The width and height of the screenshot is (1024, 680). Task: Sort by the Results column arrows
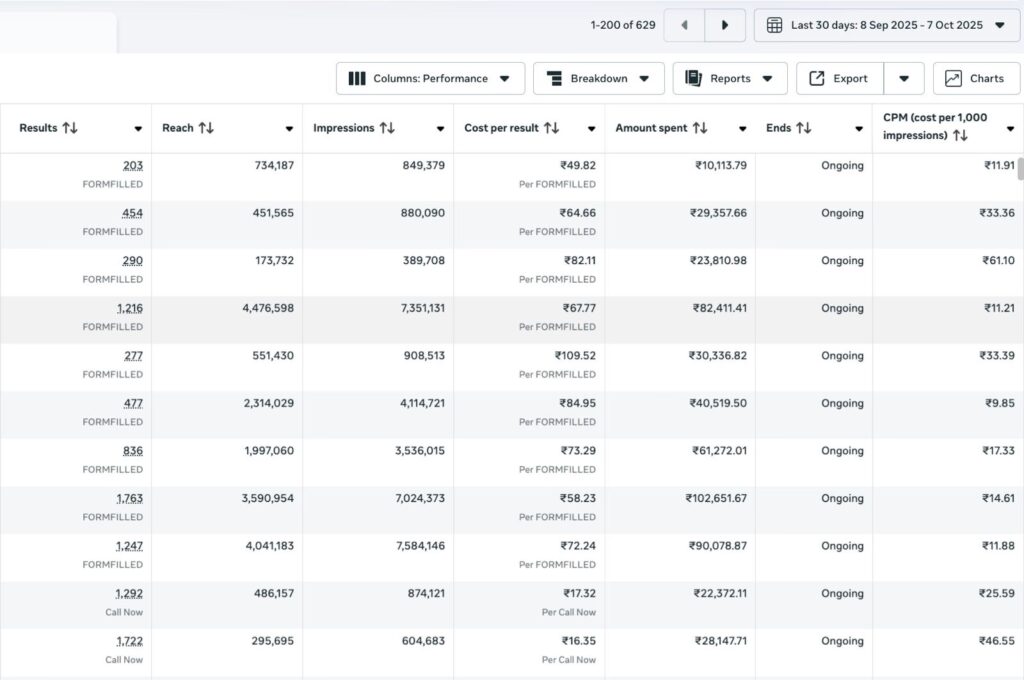click(70, 128)
